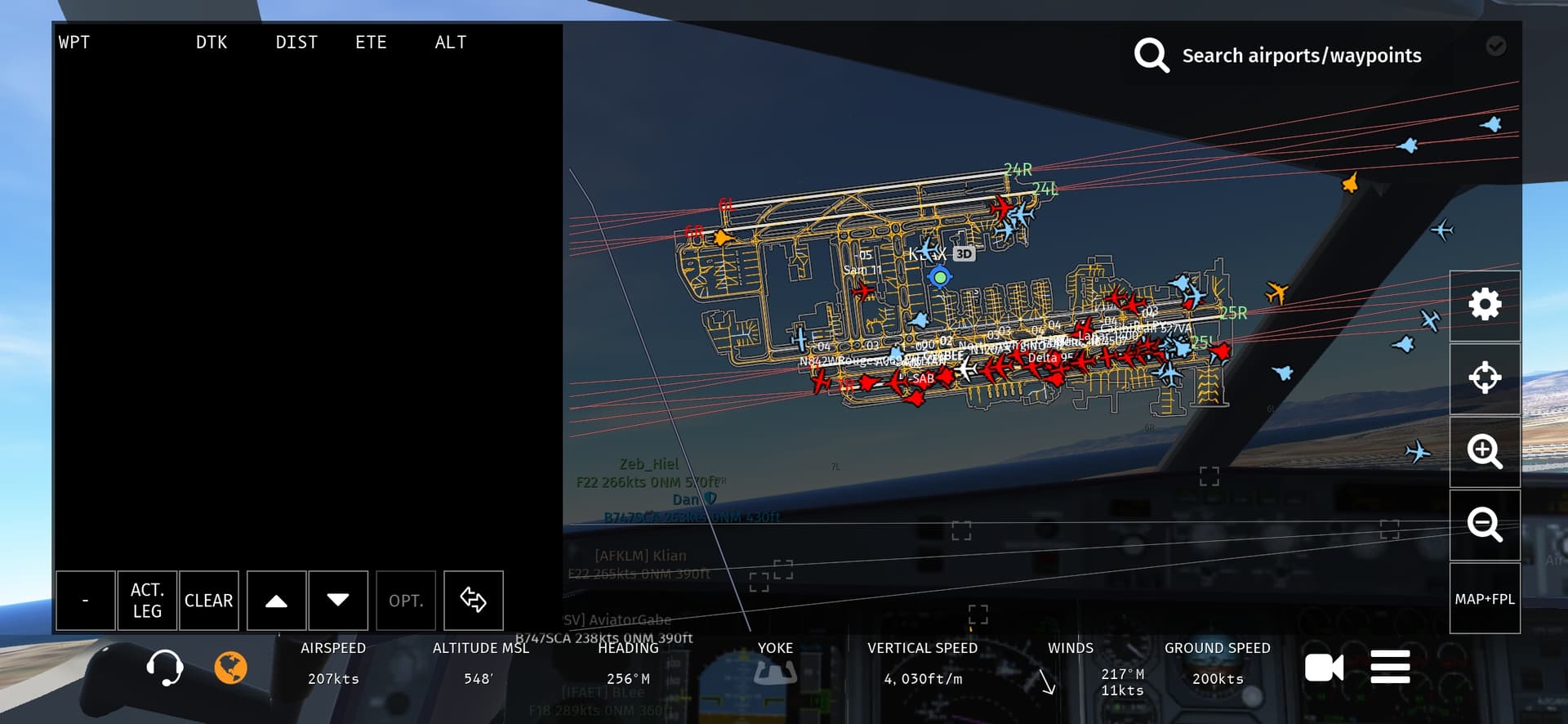Click the ETE column header

pos(371,42)
